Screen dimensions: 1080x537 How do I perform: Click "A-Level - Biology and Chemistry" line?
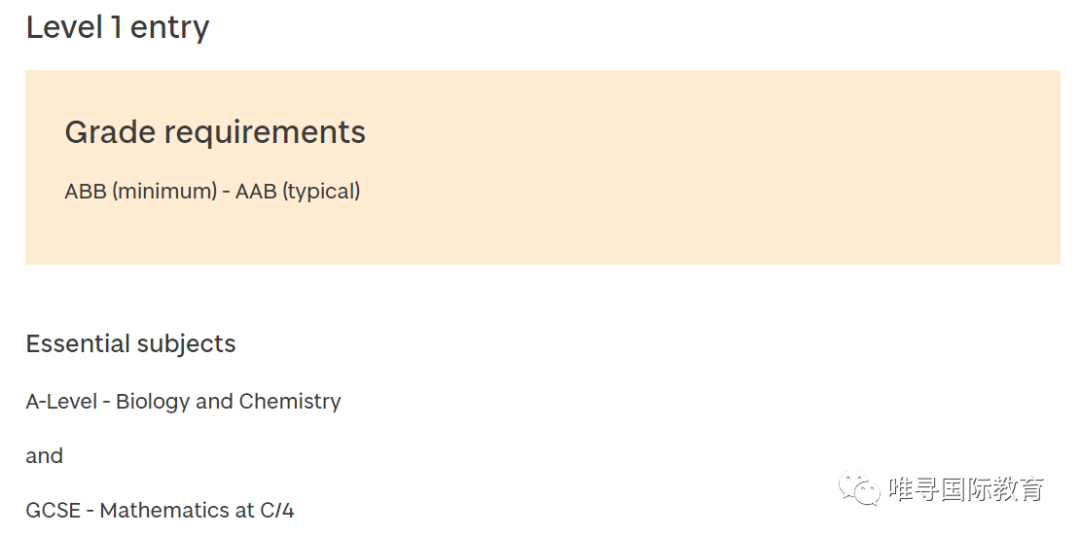[x=183, y=401]
